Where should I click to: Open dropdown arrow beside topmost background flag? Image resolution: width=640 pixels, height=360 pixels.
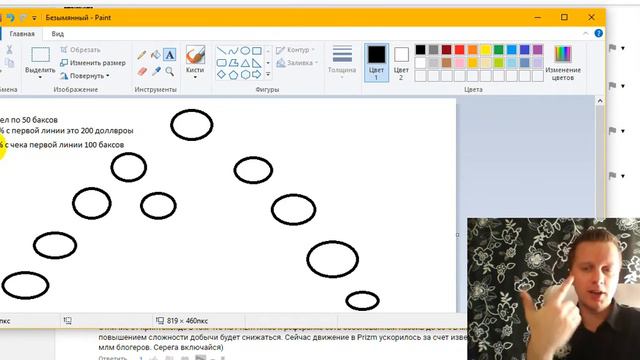click(623, 48)
